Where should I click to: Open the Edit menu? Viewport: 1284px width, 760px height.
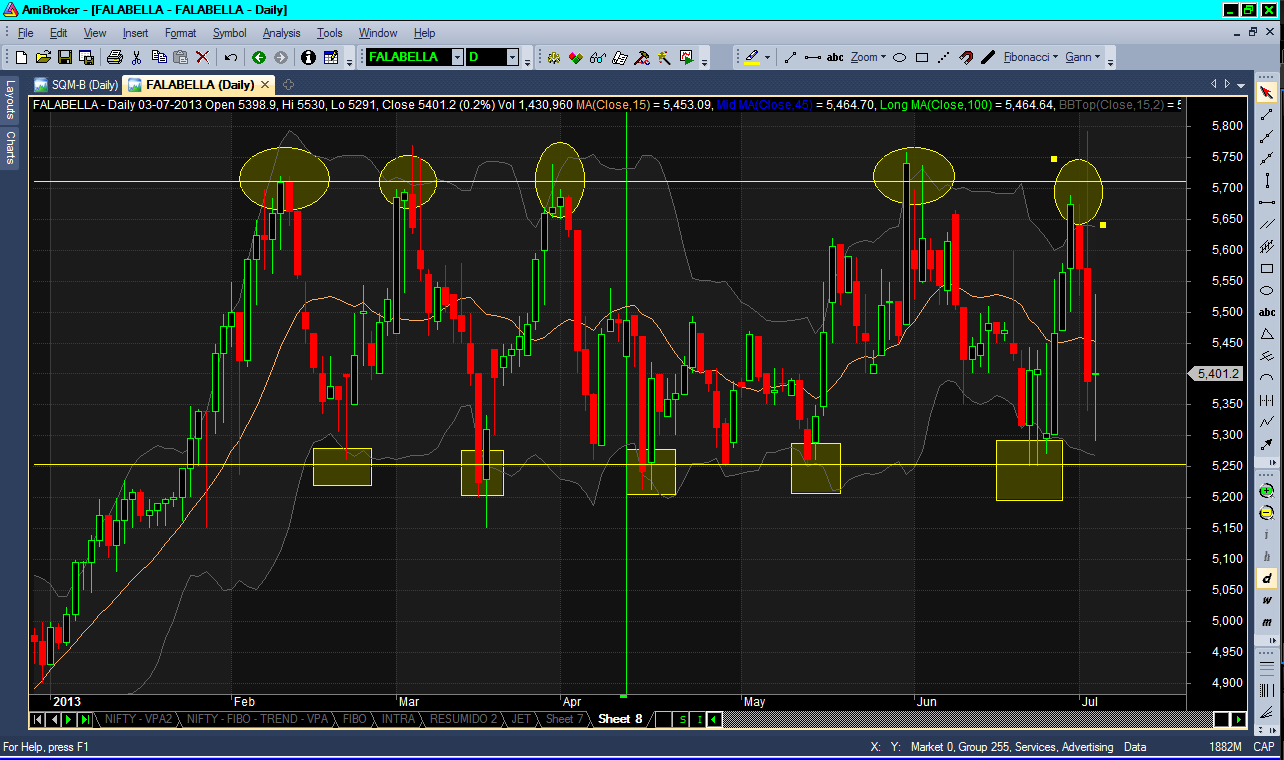click(x=59, y=33)
